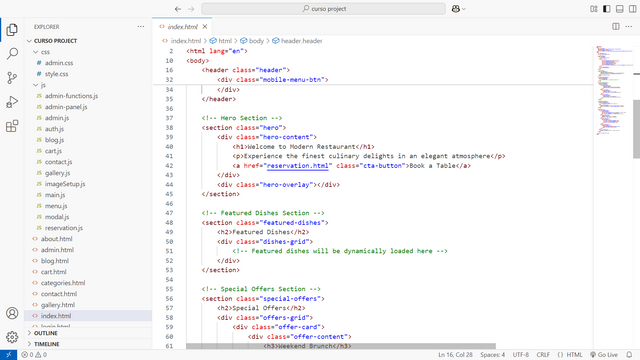This screenshot has height=360, width=640.
Task: Open the Search view icon
Action: click(x=12, y=53)
